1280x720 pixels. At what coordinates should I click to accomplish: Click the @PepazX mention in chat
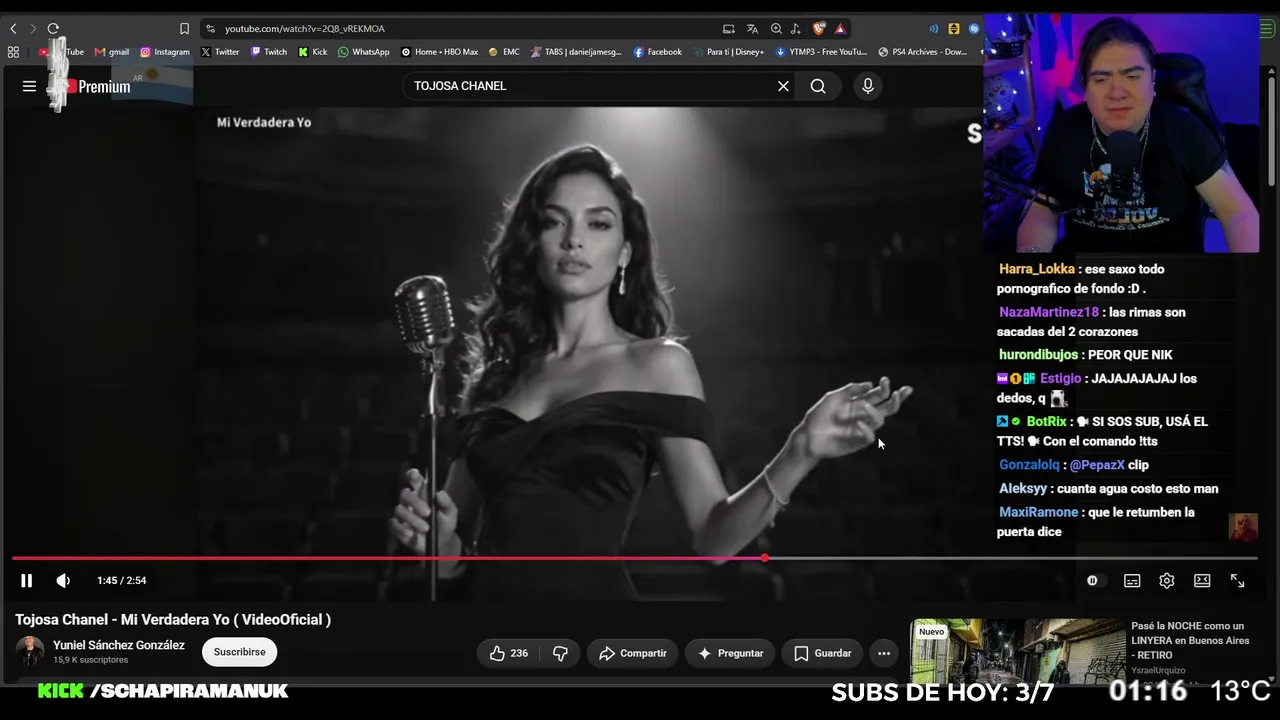[1097, 465]
